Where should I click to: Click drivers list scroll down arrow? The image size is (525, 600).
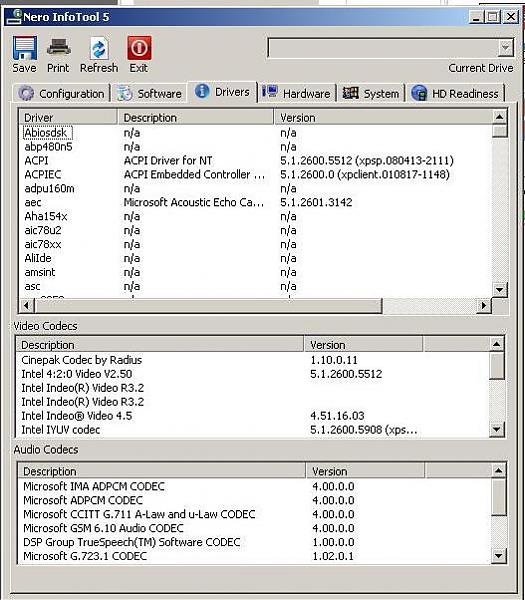click(499, 290)
